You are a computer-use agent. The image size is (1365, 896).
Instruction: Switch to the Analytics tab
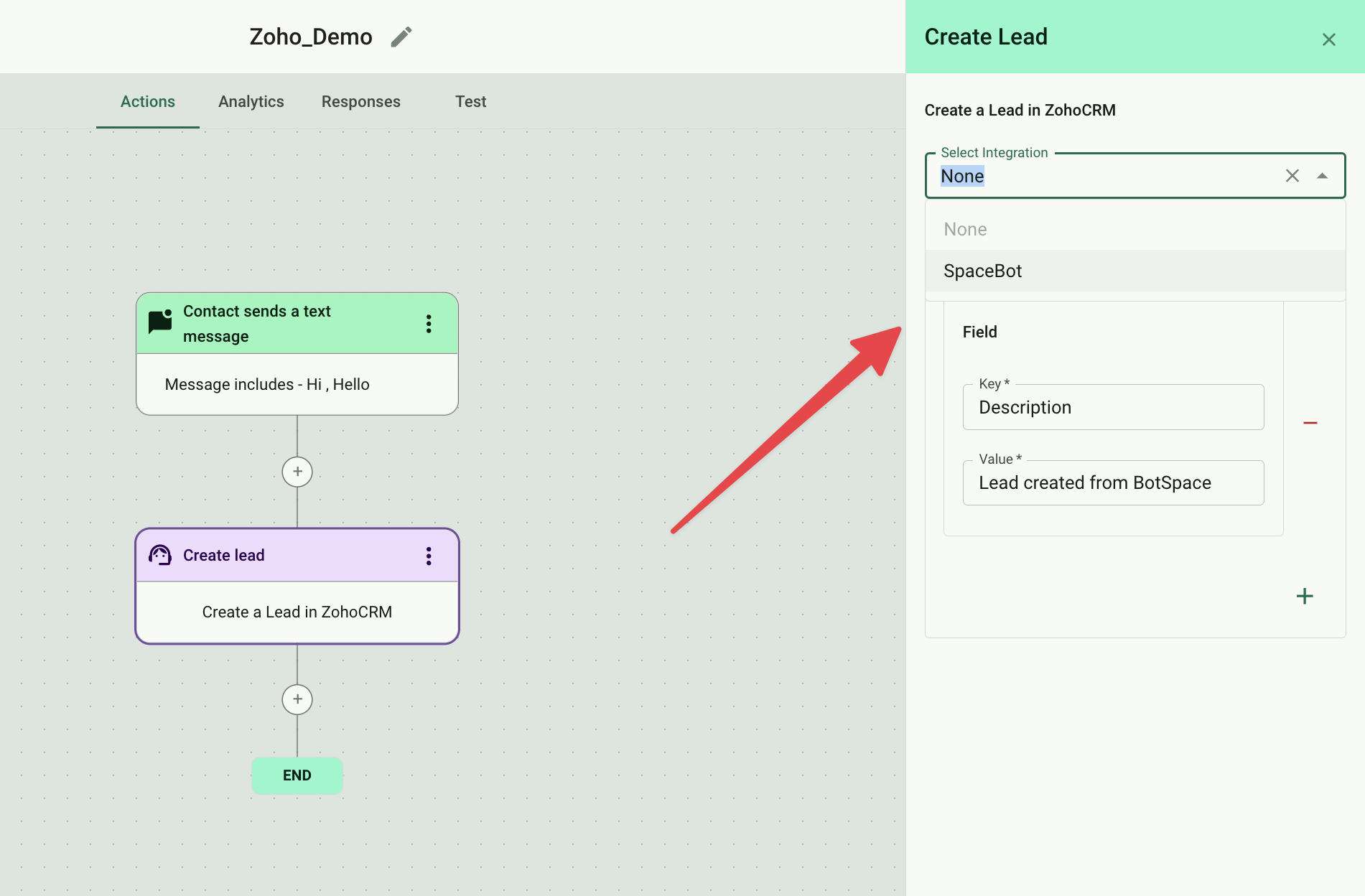251,102
